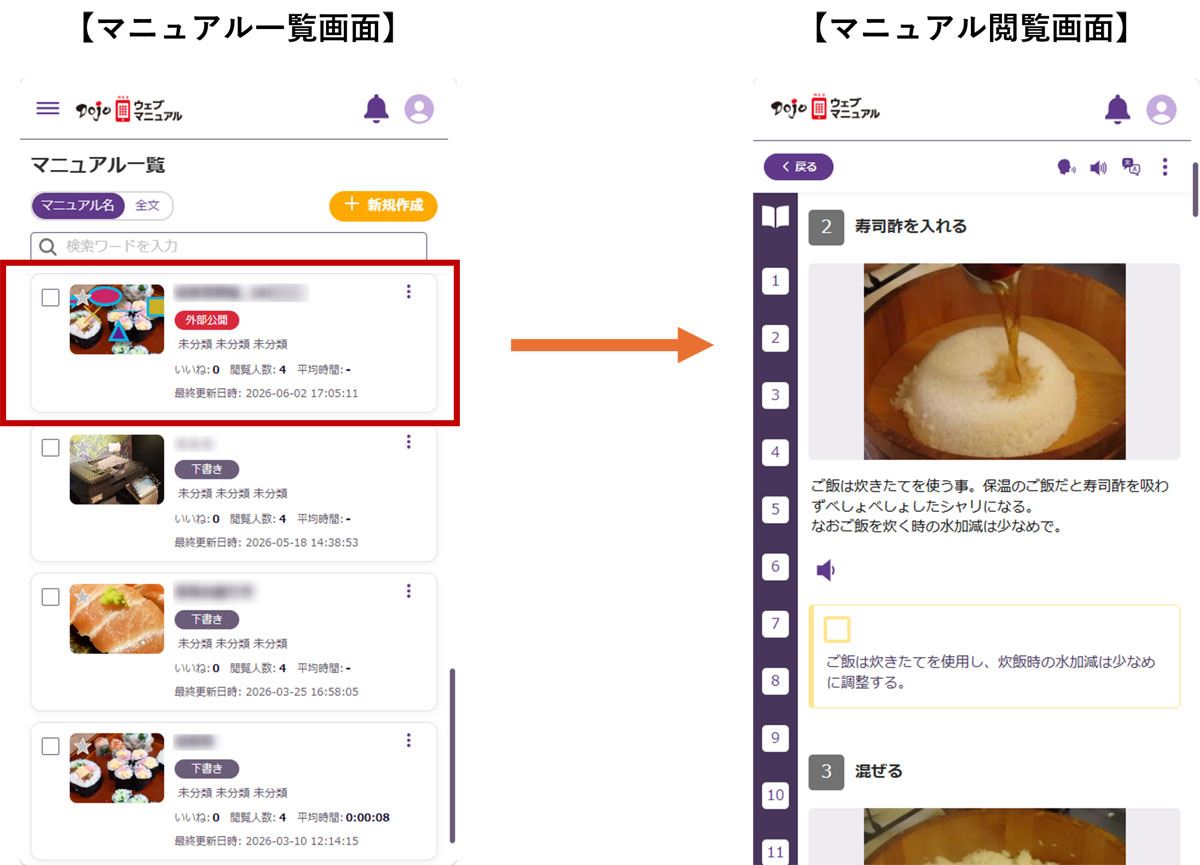Jump to step 11 in the sidebar
1200x865 pixels.
pyautogui.click(x=775, y=853)
